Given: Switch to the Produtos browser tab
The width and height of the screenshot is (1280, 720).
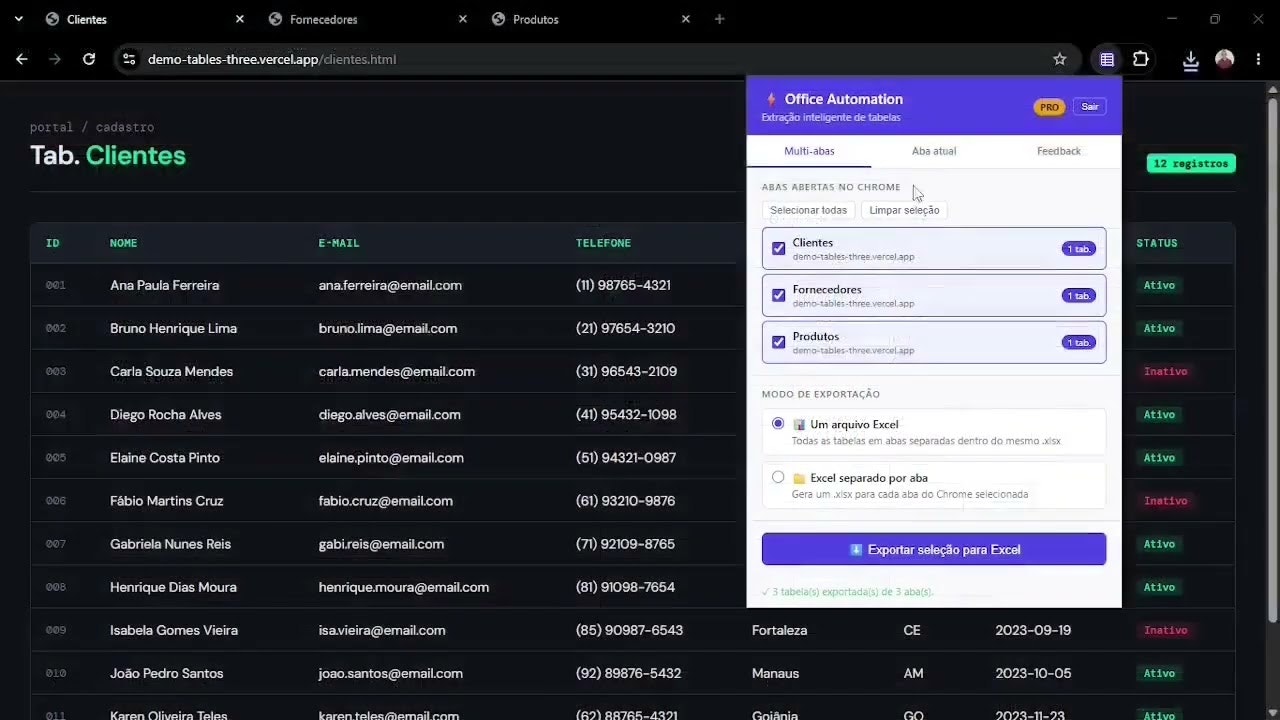Looking at the screenshot, I should (590, 19).
